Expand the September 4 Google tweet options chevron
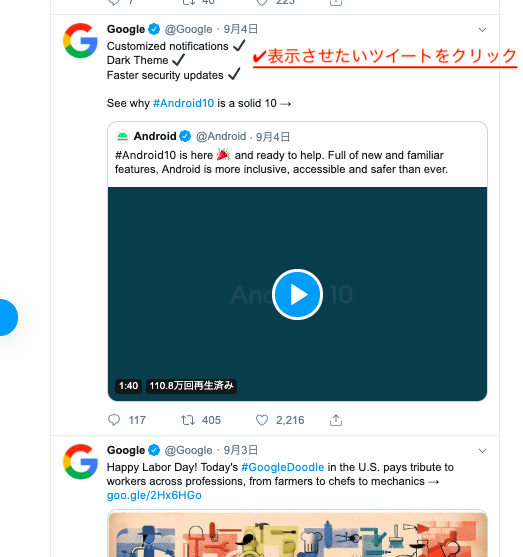Screen dimensions: 523x557 482,29
